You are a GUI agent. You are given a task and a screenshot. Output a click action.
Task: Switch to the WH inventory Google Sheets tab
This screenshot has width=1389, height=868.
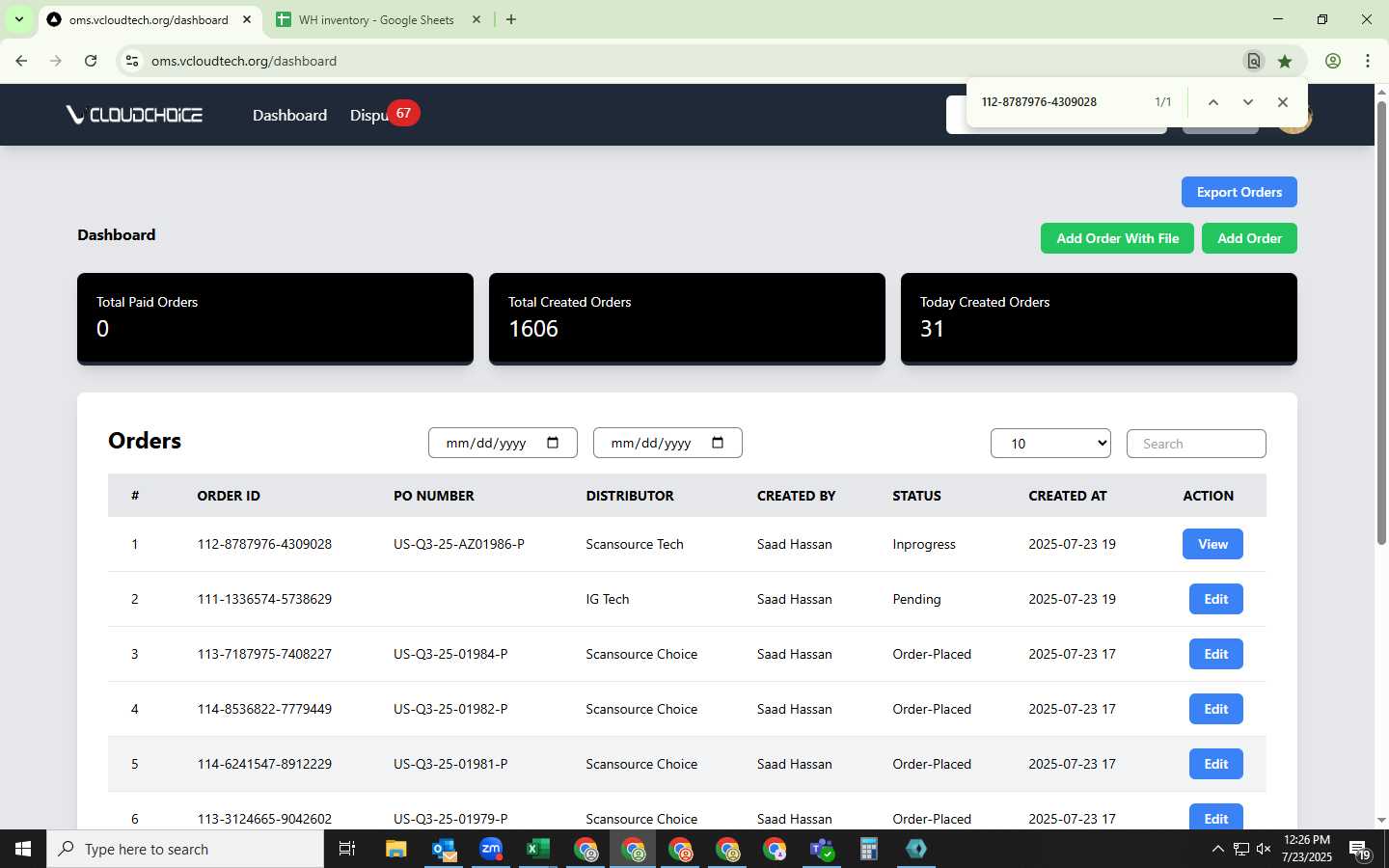(x=377, y=20)
